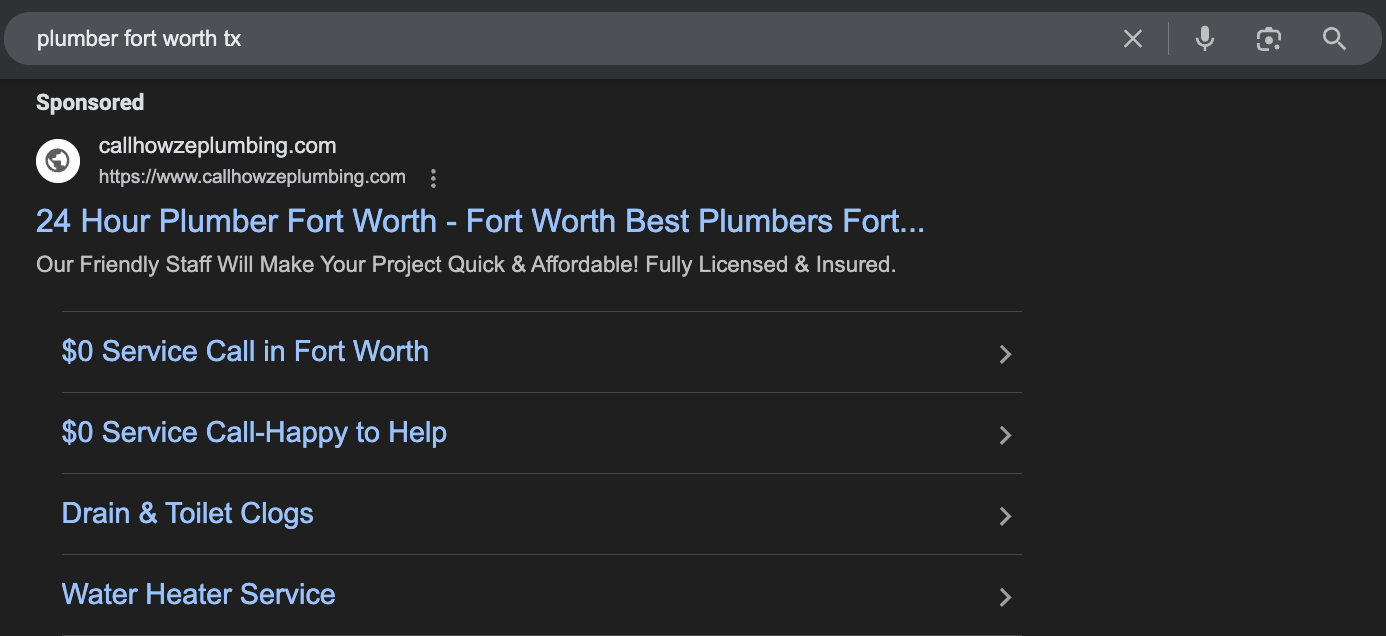The image size is (1386, 636).
Task: Open the 'Drain & Toilet Clogs' sitelink
Action: coord(187,514)
